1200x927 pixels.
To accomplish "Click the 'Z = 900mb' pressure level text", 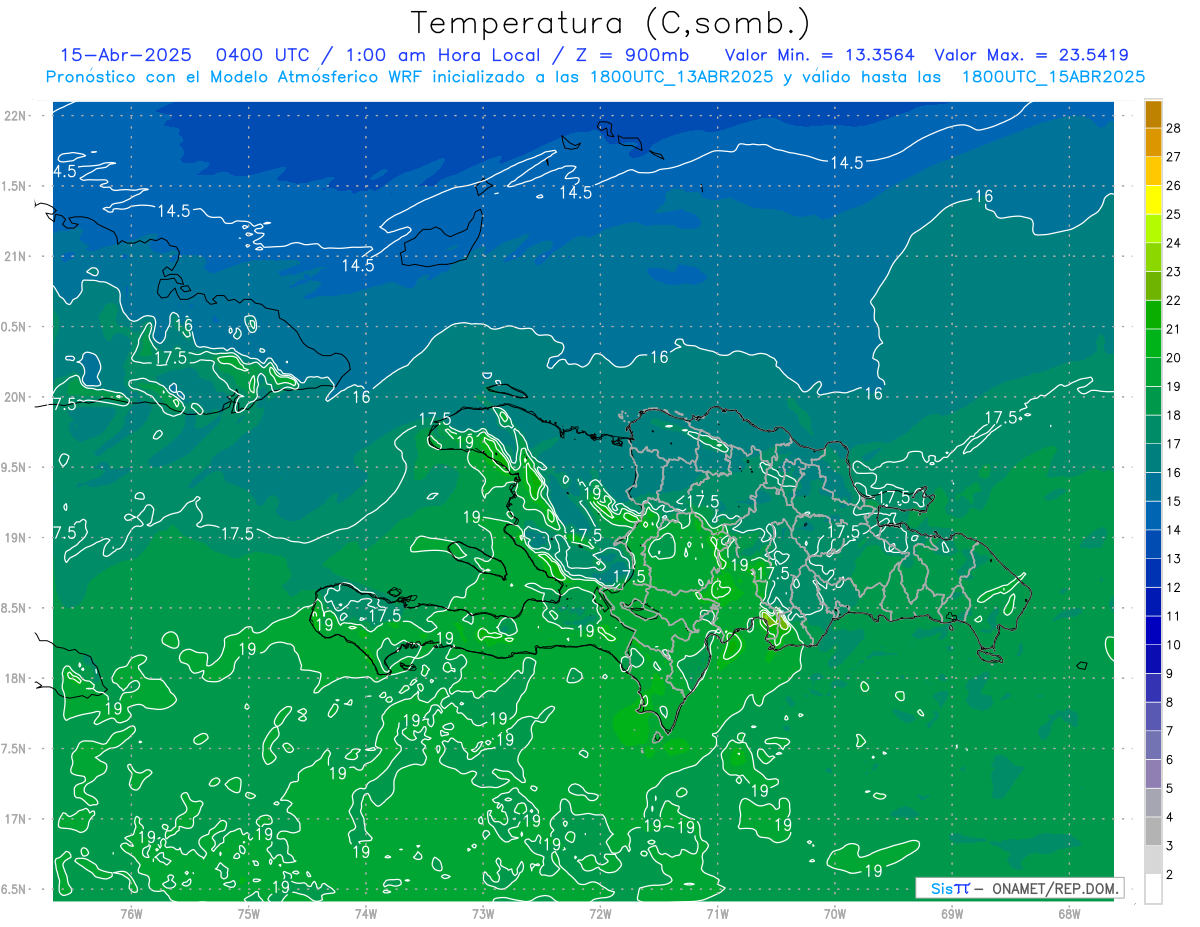I will coord(634,55).
